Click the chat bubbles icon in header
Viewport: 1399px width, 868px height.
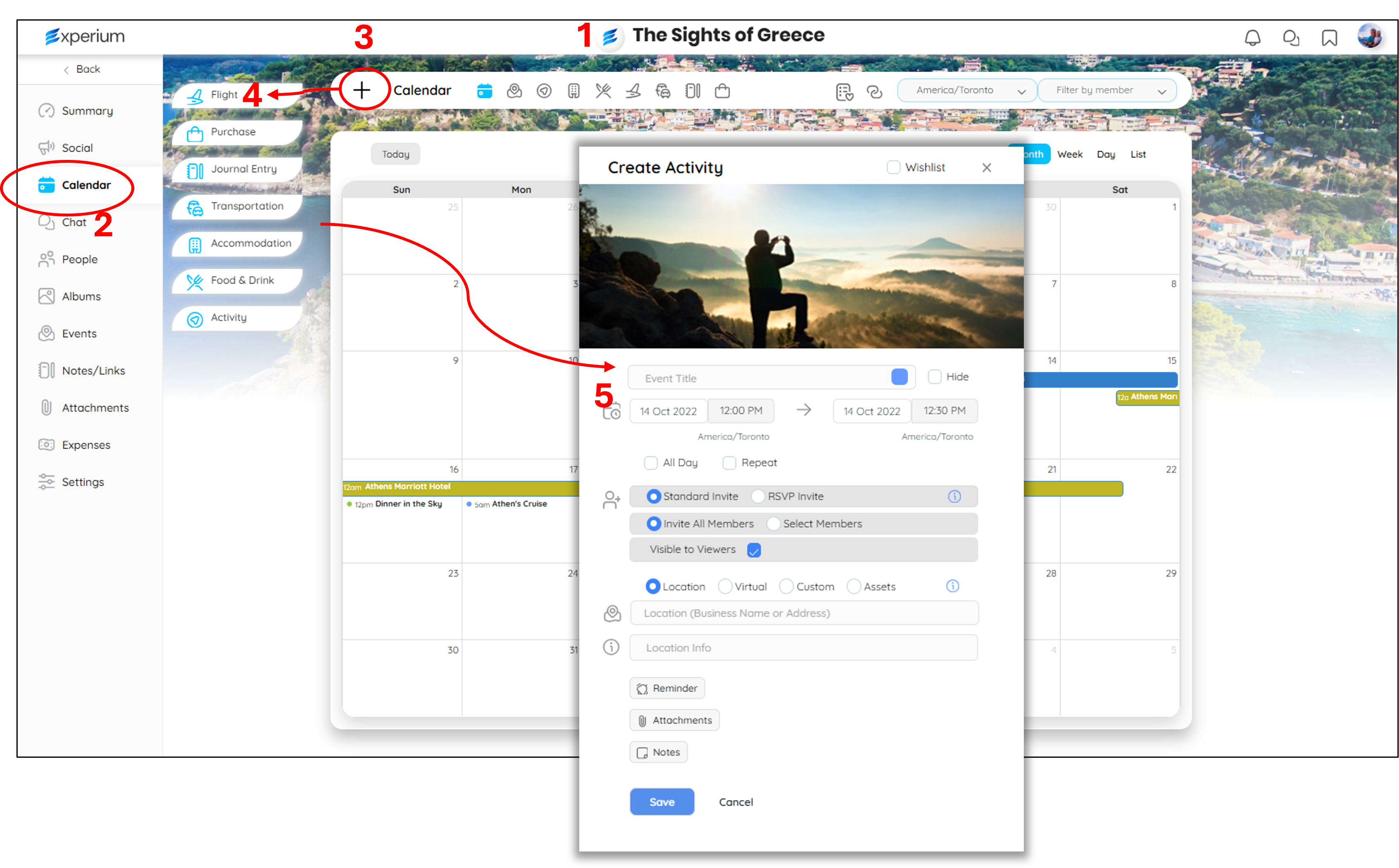tap(1290, 38)
